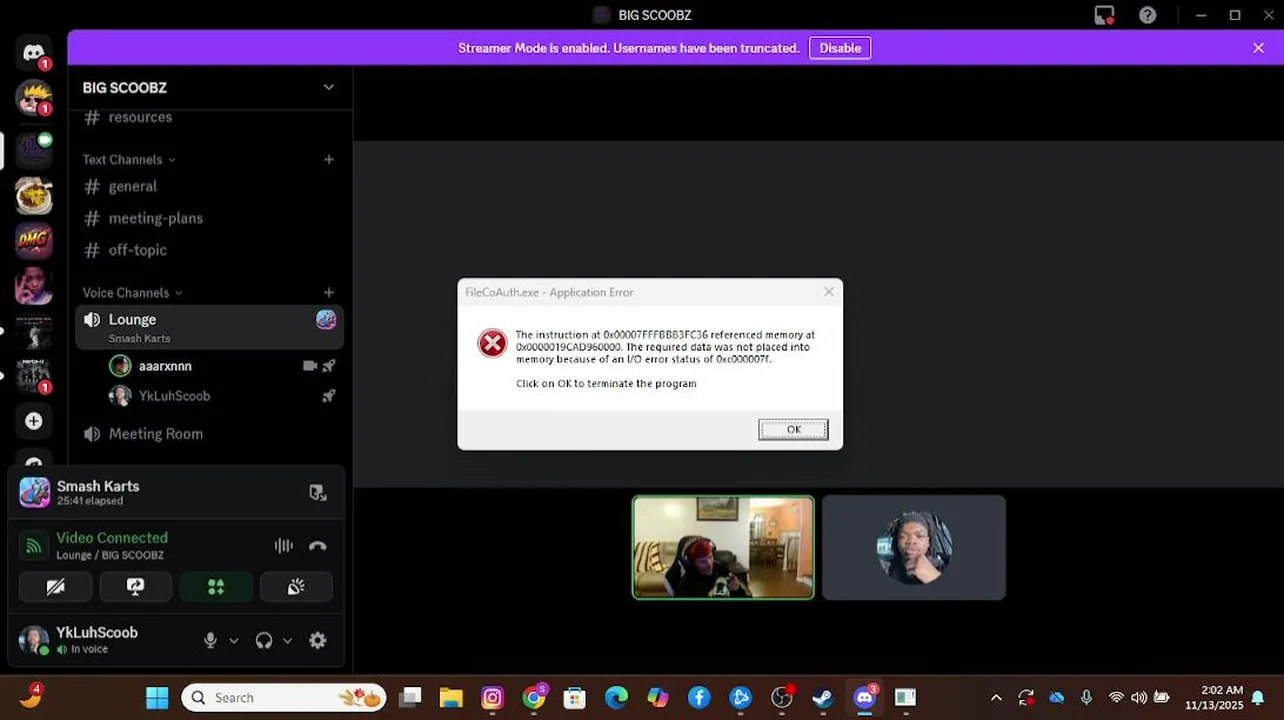Open User Settings gear
The width and height of the screenshot is (1284, 720).
[x=318, y=641]
